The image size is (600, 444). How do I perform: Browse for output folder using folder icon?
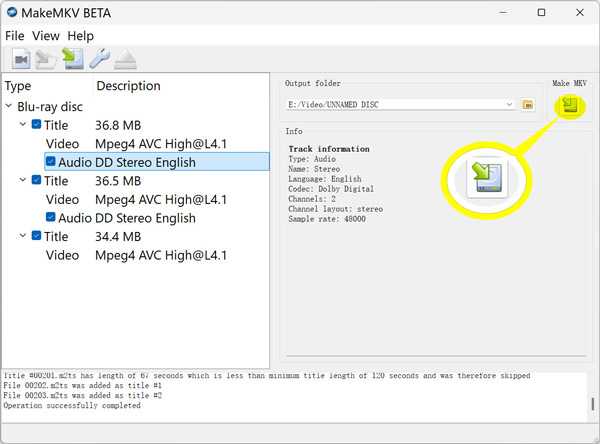[x=528, y=104]
